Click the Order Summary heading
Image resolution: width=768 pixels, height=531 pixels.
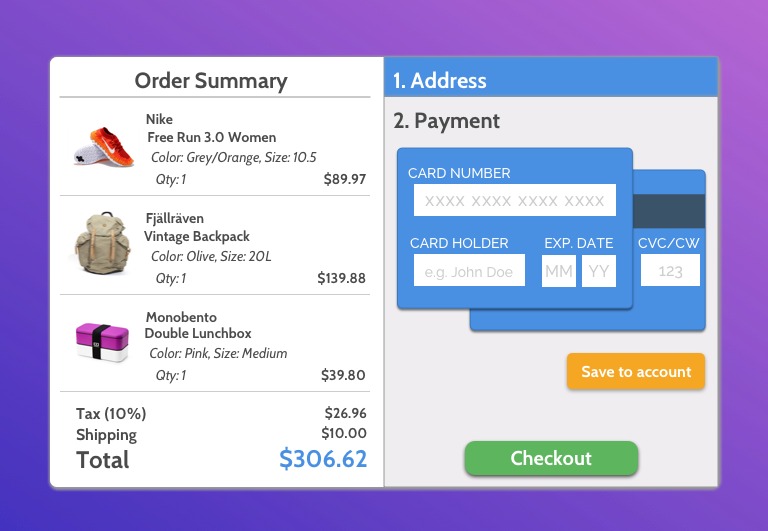pos(211,81)
